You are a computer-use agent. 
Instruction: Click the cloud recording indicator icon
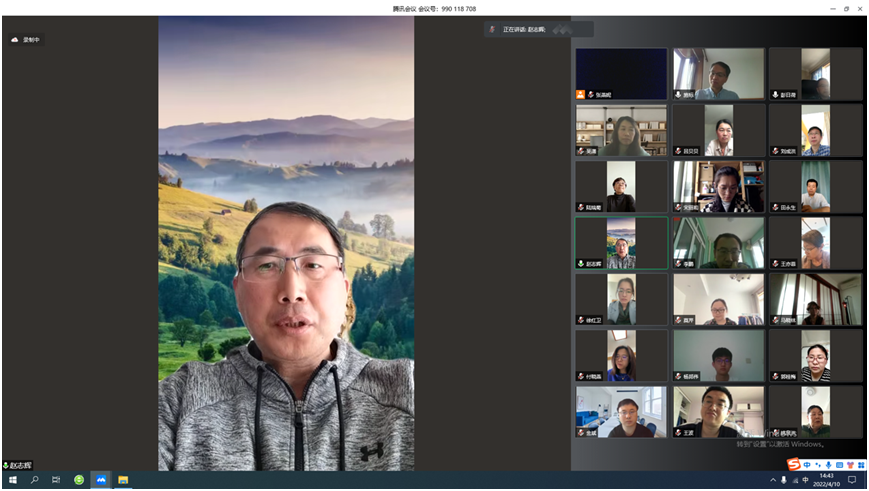(15, 40)
